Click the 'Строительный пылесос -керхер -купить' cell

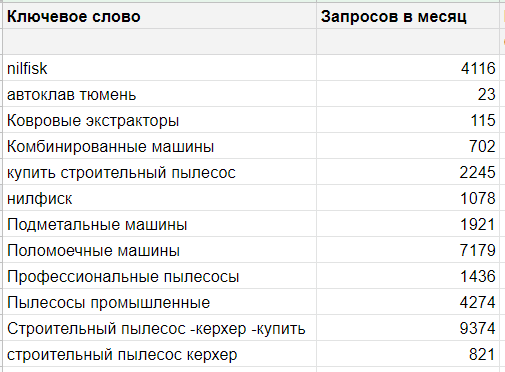(160, 328)
